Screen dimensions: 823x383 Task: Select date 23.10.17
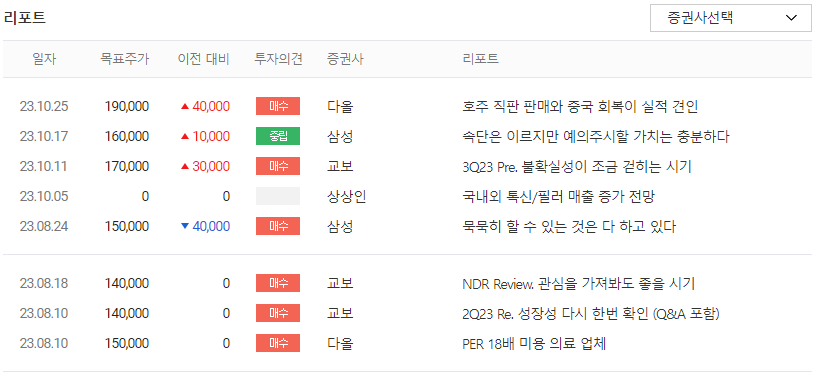click(x=44, y=136)
